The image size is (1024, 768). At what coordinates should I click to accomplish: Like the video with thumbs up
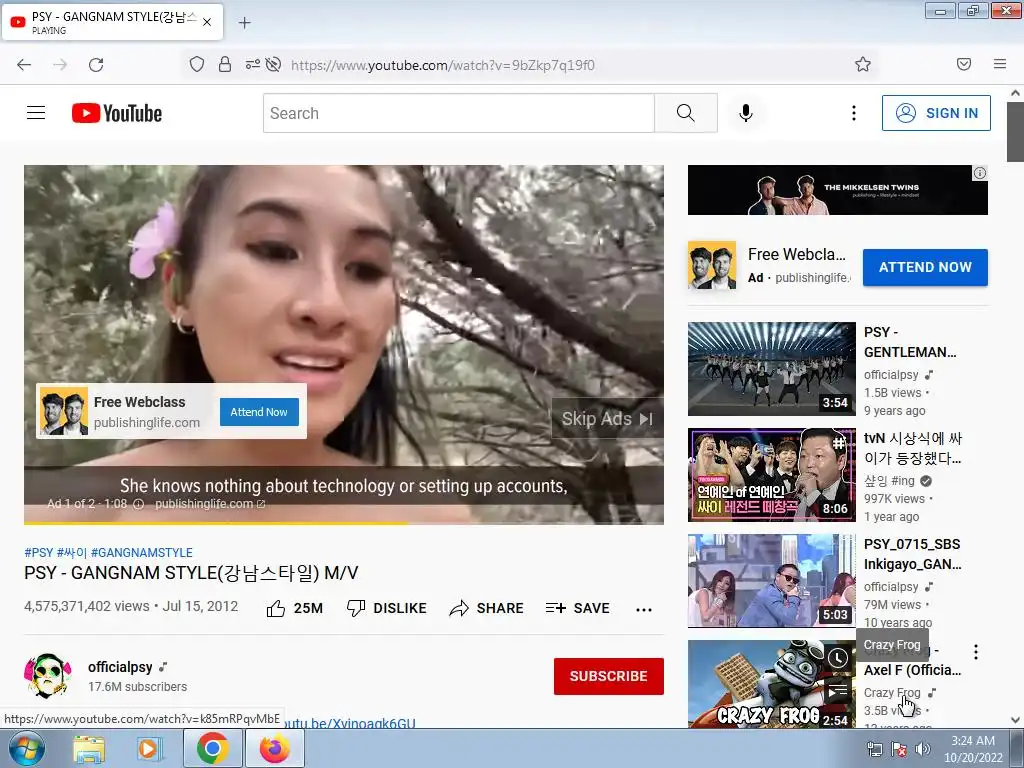point(295,609)
